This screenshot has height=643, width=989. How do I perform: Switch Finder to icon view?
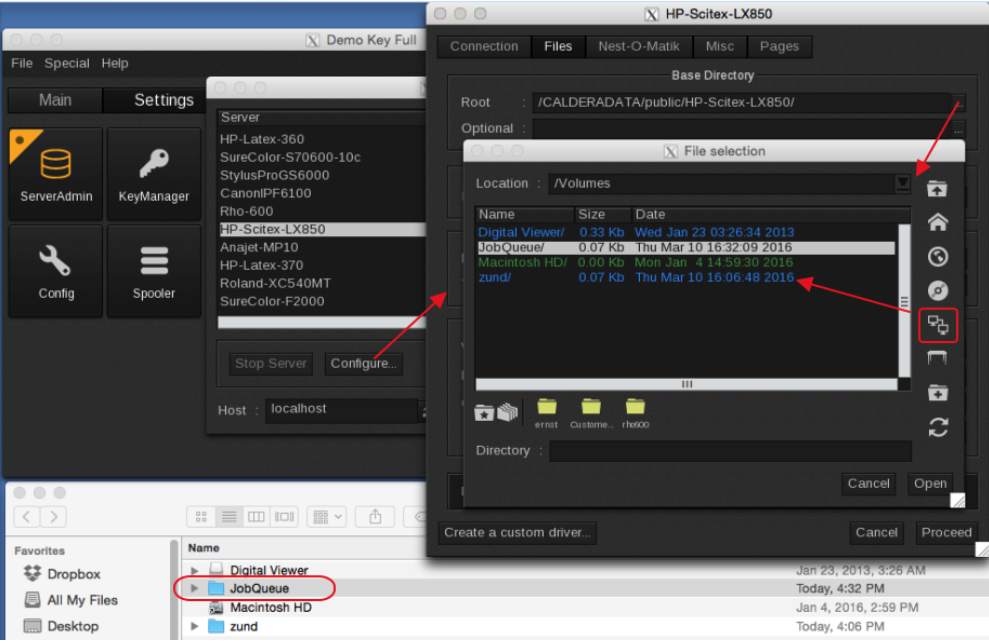201,516
